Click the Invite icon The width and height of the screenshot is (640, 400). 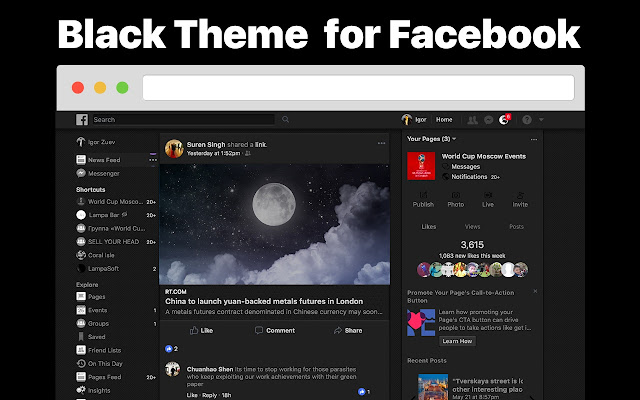[x=520, y=196]
